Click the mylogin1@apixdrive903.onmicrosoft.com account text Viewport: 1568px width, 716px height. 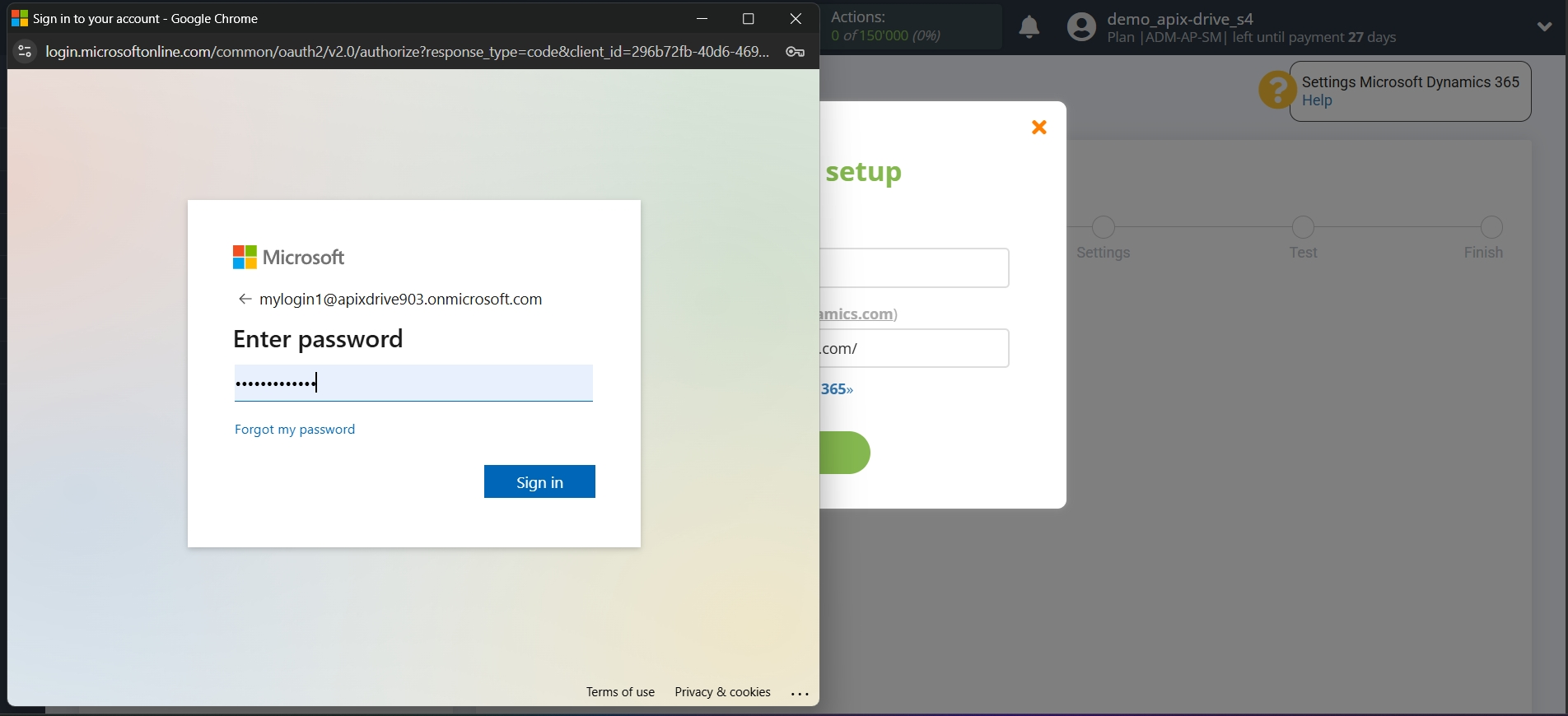400,299
